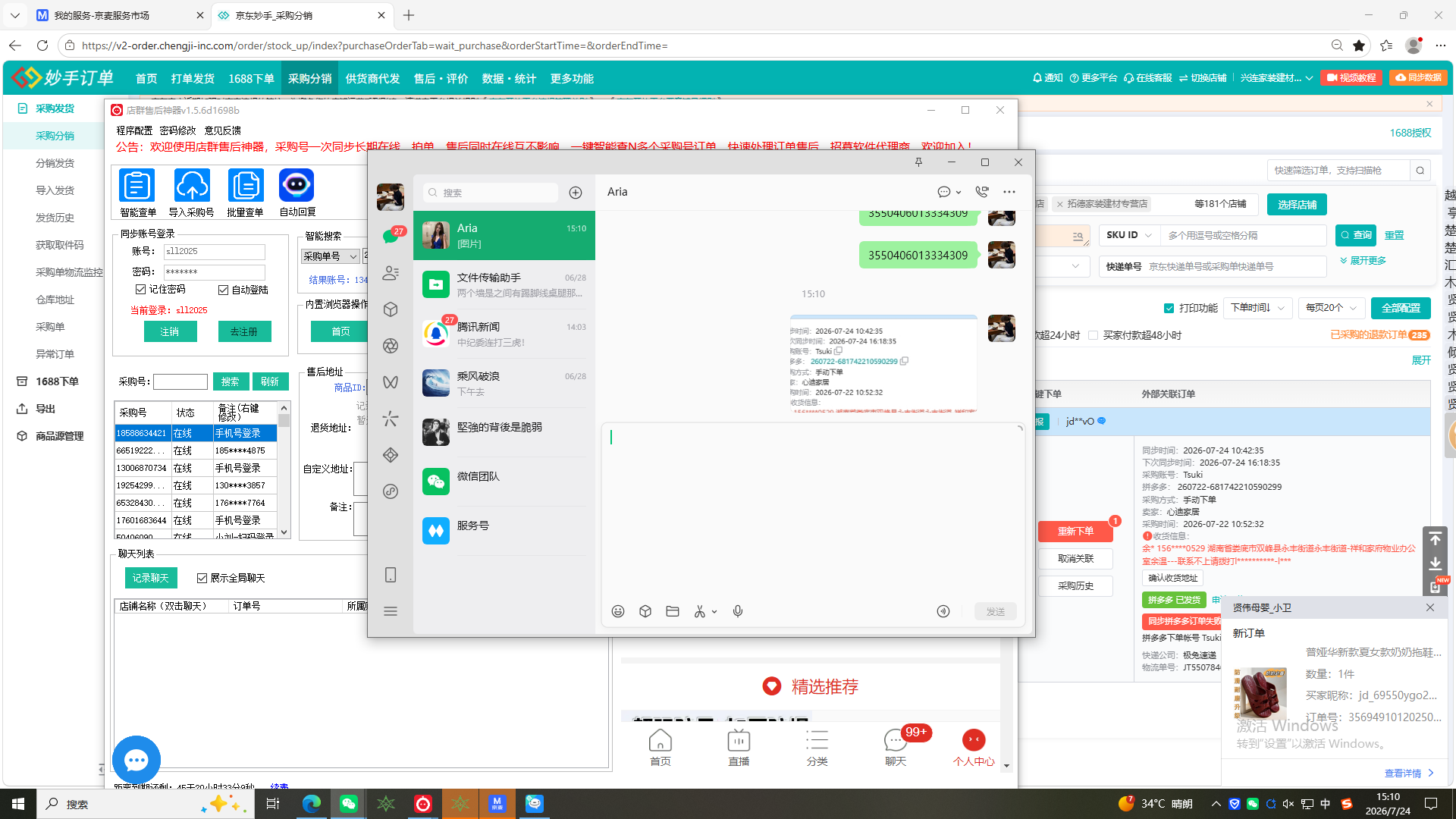Viewport: 1456px width, 819px height.
Task: Click the 注销 button
Action: 170,331
